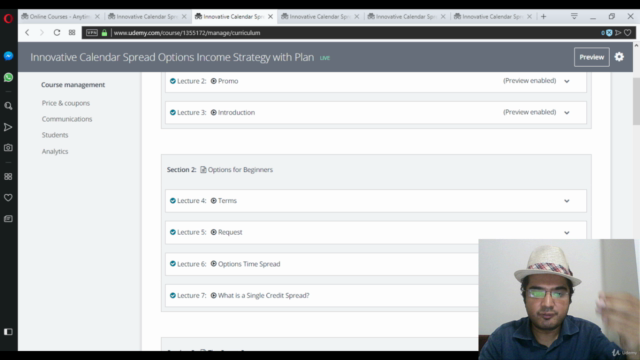
Task: Click the check mark beside Lecture 6
Action: (x=173, y=264)
